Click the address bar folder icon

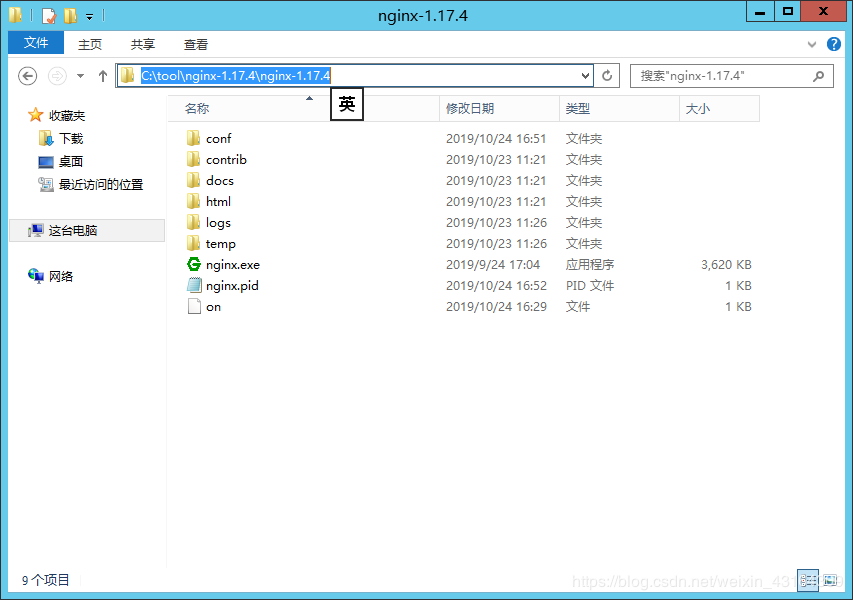click(128, 75)
